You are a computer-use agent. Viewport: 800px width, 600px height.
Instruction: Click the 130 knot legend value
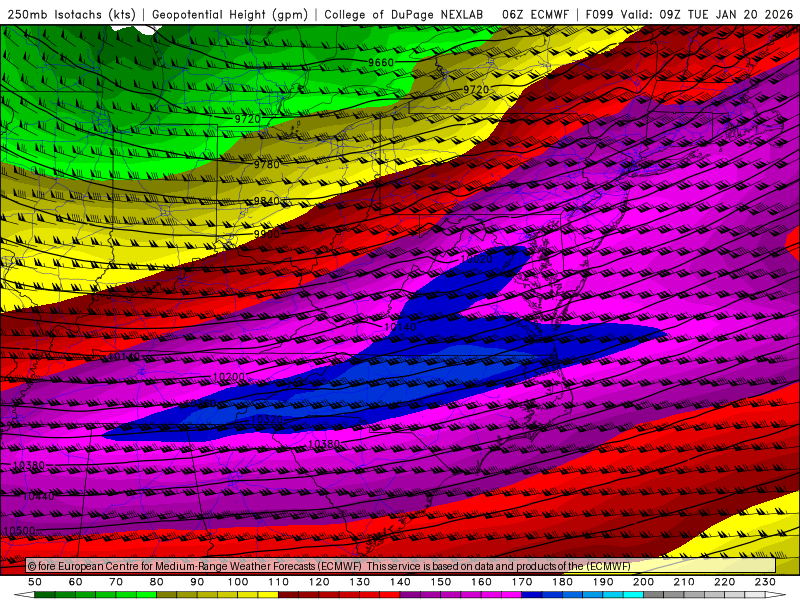pos(360,582)
